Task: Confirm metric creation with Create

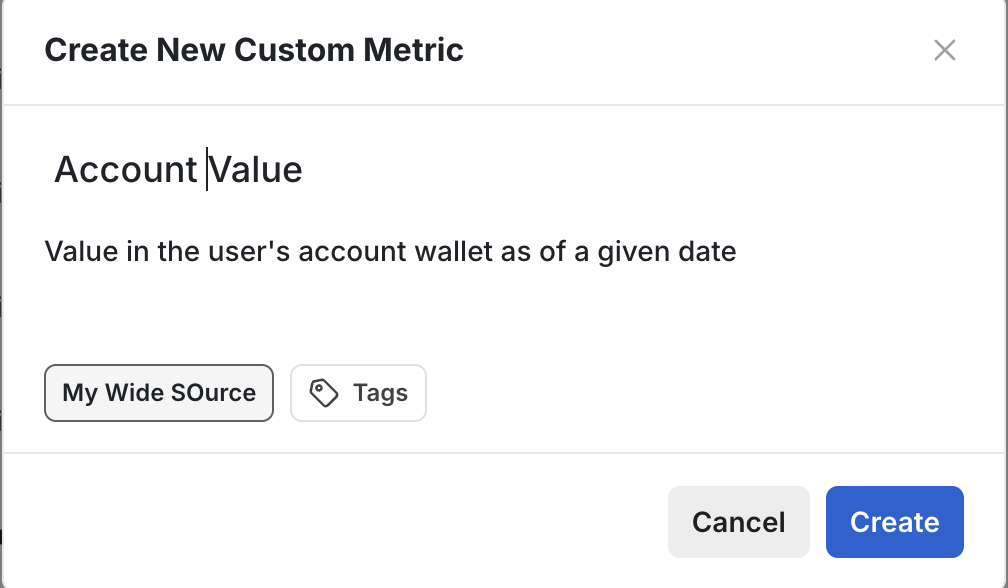Action: click(x=893, y=521)
